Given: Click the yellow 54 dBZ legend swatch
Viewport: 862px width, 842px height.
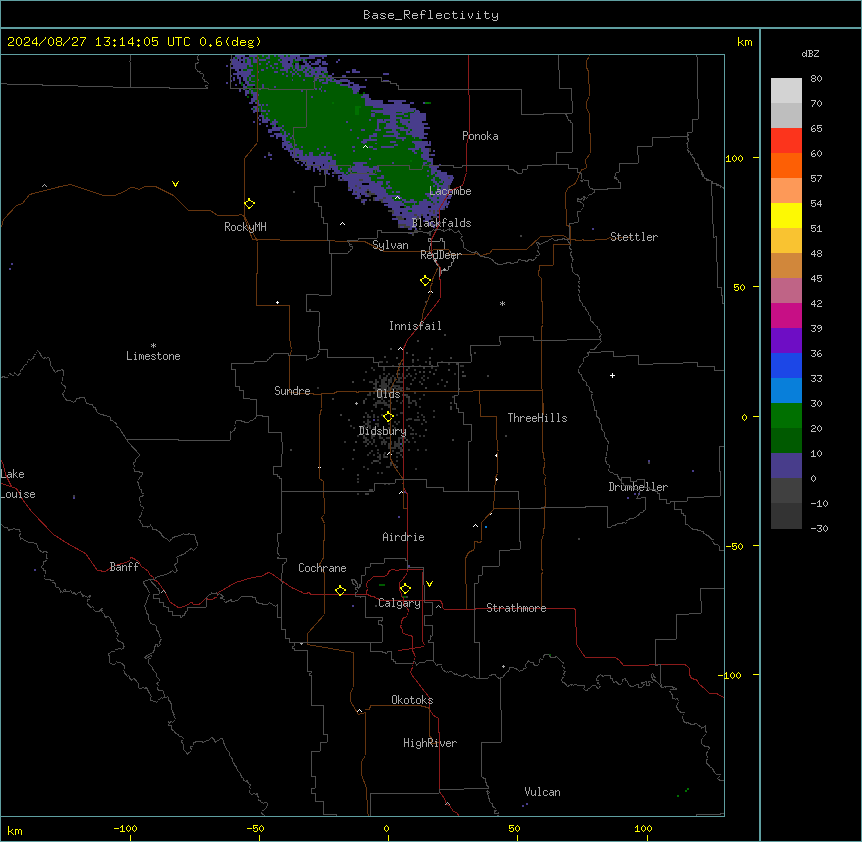Looking at the screenshot, I should 786,215.
